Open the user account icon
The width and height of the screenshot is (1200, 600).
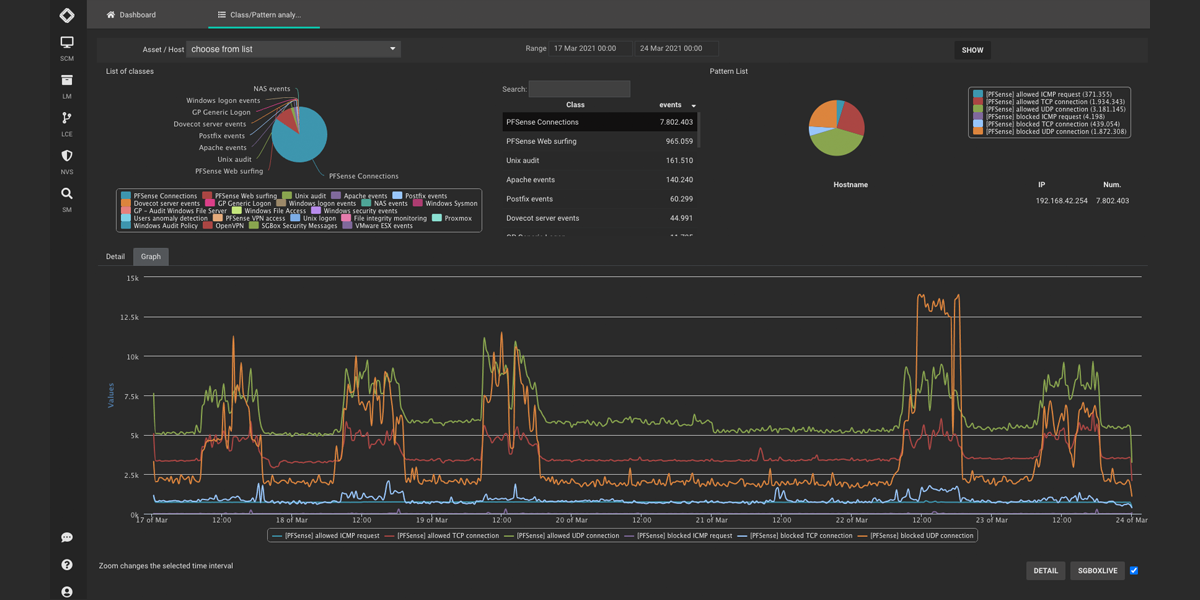(67, 592)
